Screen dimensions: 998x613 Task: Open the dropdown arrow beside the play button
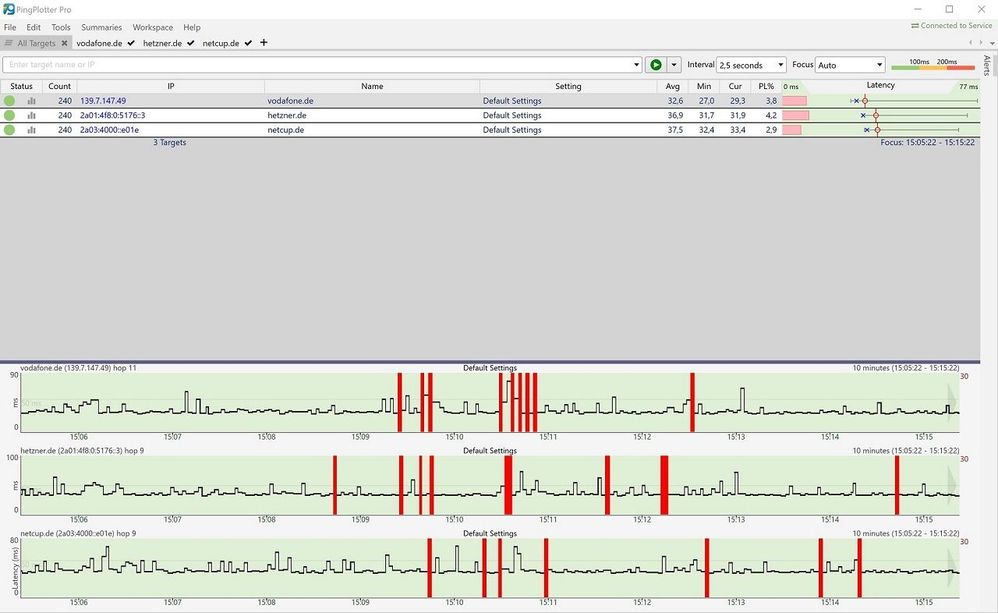(x=674, y=65)
